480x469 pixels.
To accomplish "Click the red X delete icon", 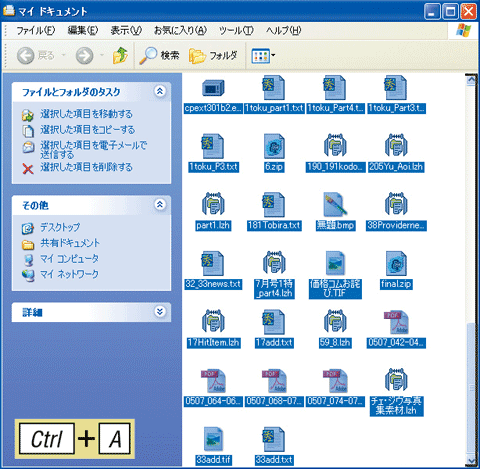I will click(28, 168).
